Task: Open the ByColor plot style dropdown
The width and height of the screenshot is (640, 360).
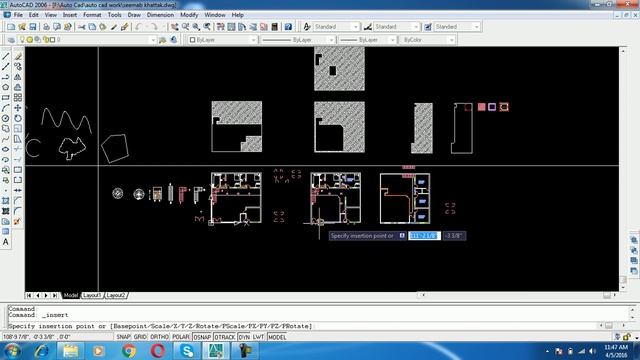Action: click(451, 40)
